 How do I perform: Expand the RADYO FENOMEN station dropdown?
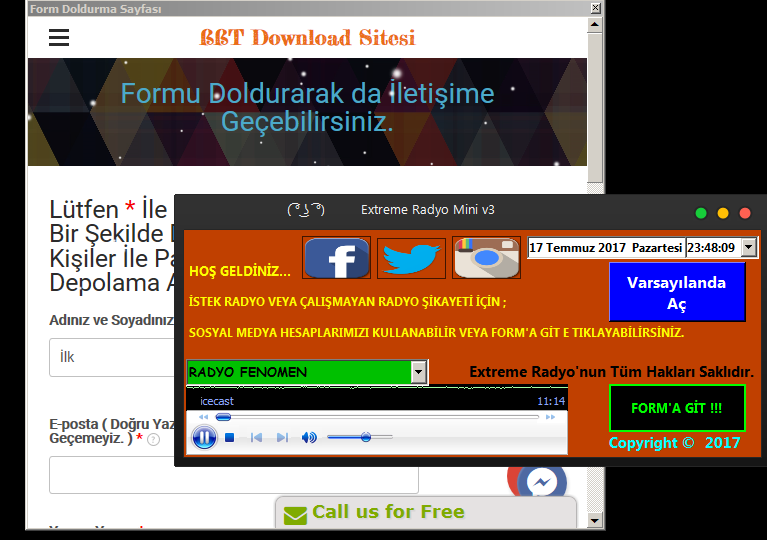coord(418,372)
